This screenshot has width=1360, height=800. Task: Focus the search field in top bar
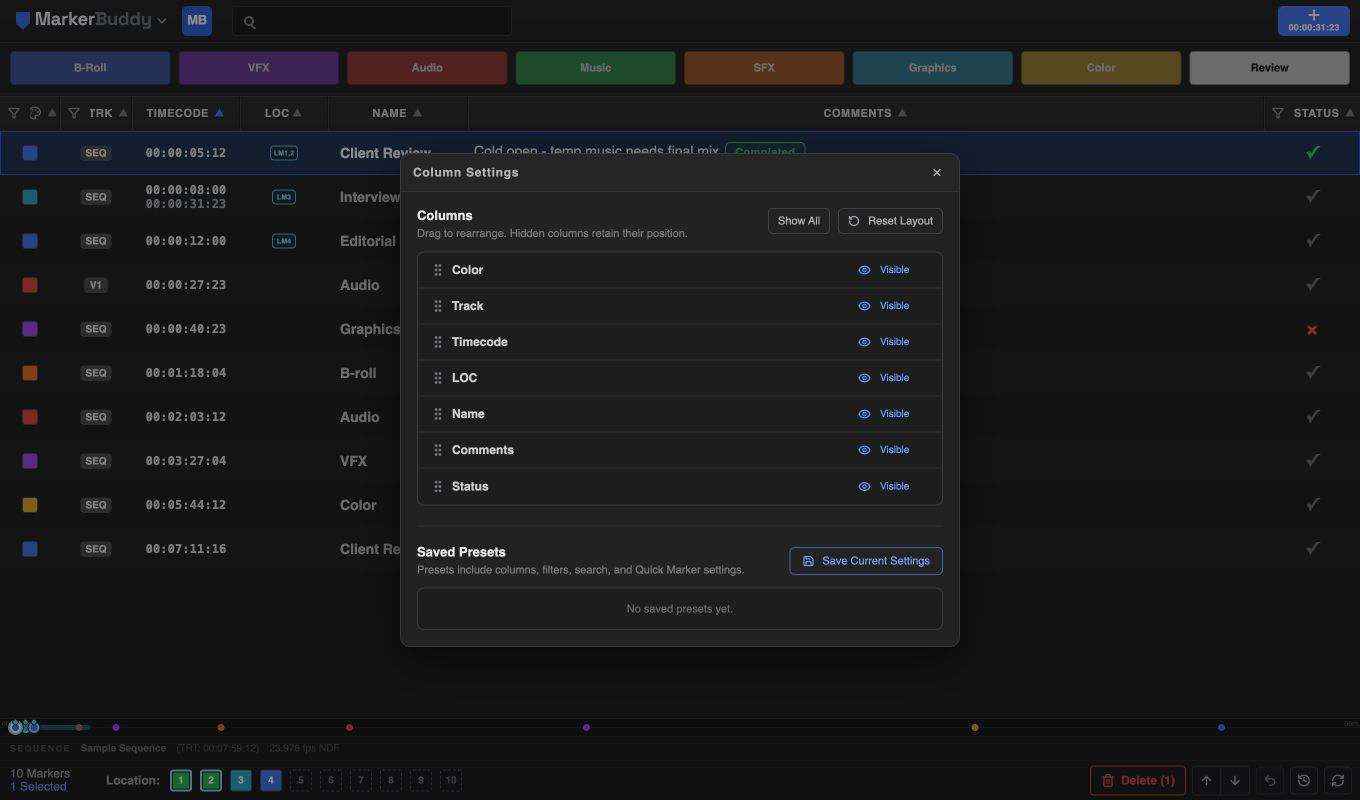(x=372, y=21)
